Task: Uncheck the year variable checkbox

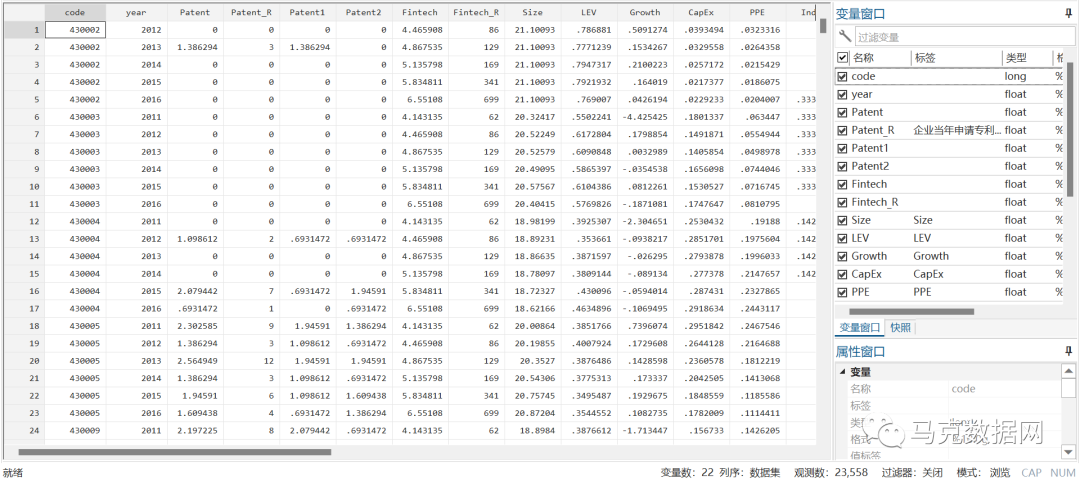Action: [x=842, y=94]
